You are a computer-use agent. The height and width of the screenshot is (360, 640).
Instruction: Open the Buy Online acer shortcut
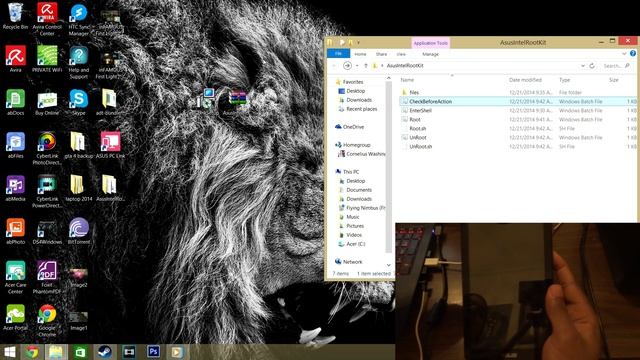pyautogui.click(x=47, y=102)
